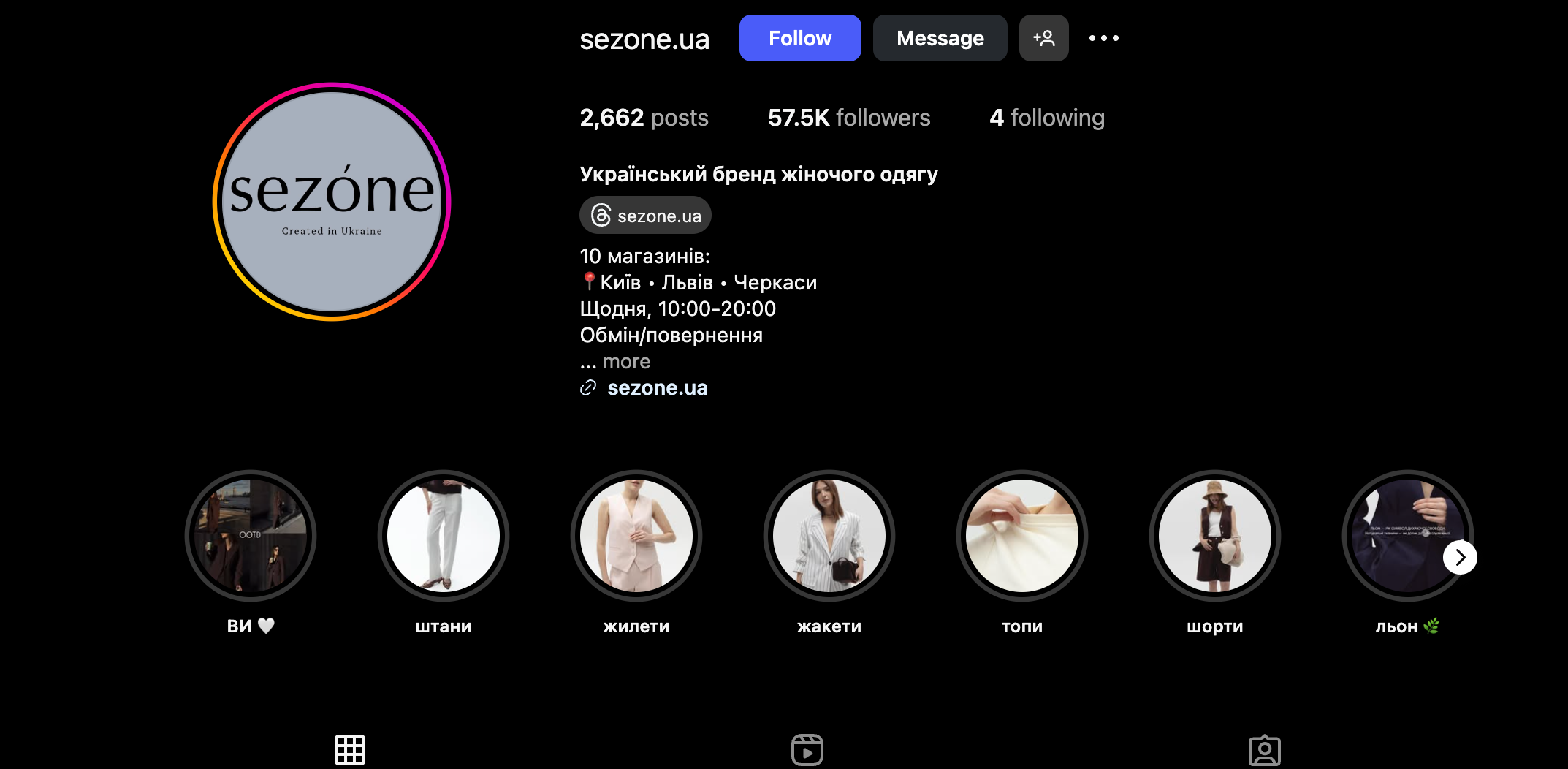
Task: Open the жилети highlight
Action: click(x=636, y=536)
